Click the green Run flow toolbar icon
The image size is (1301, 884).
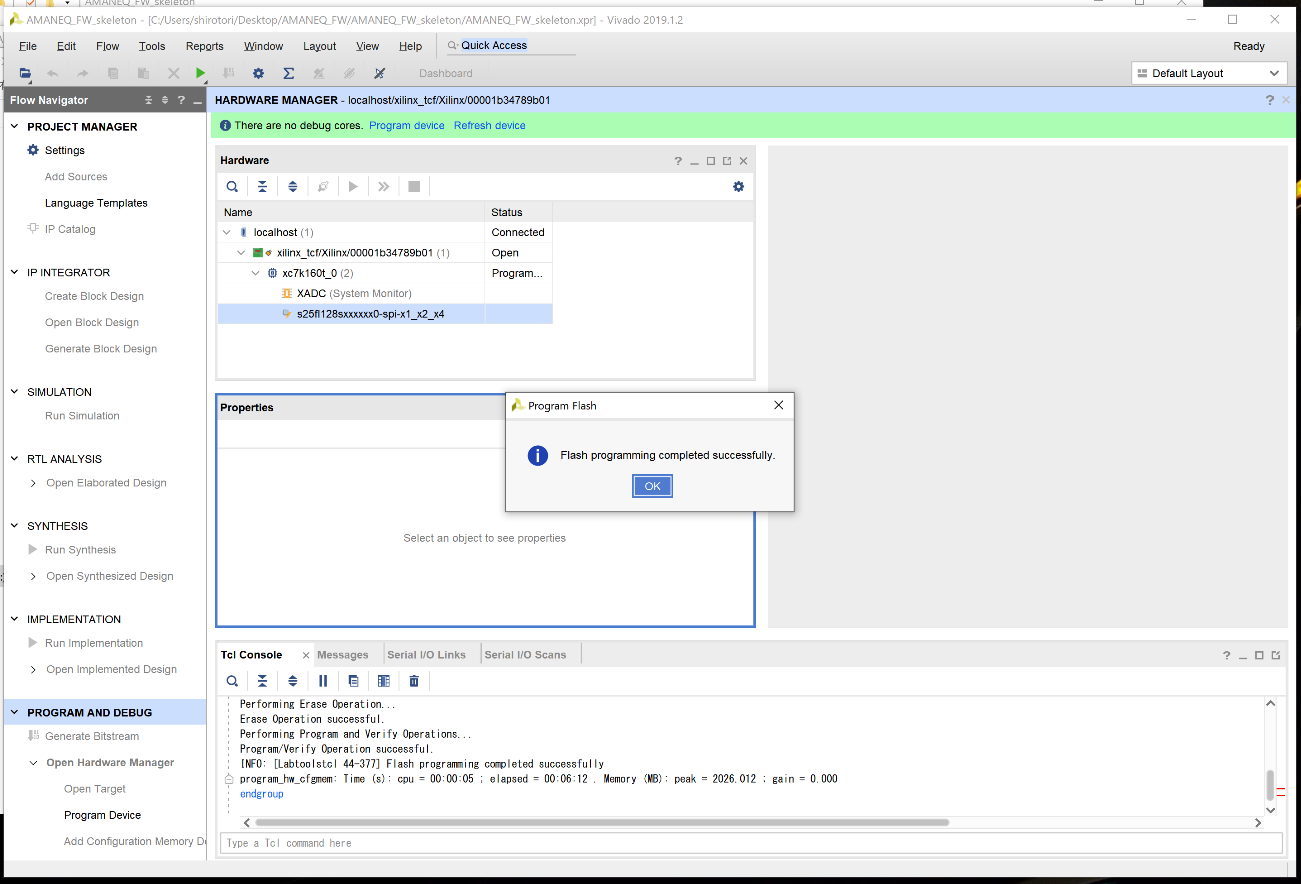(201, 73)
